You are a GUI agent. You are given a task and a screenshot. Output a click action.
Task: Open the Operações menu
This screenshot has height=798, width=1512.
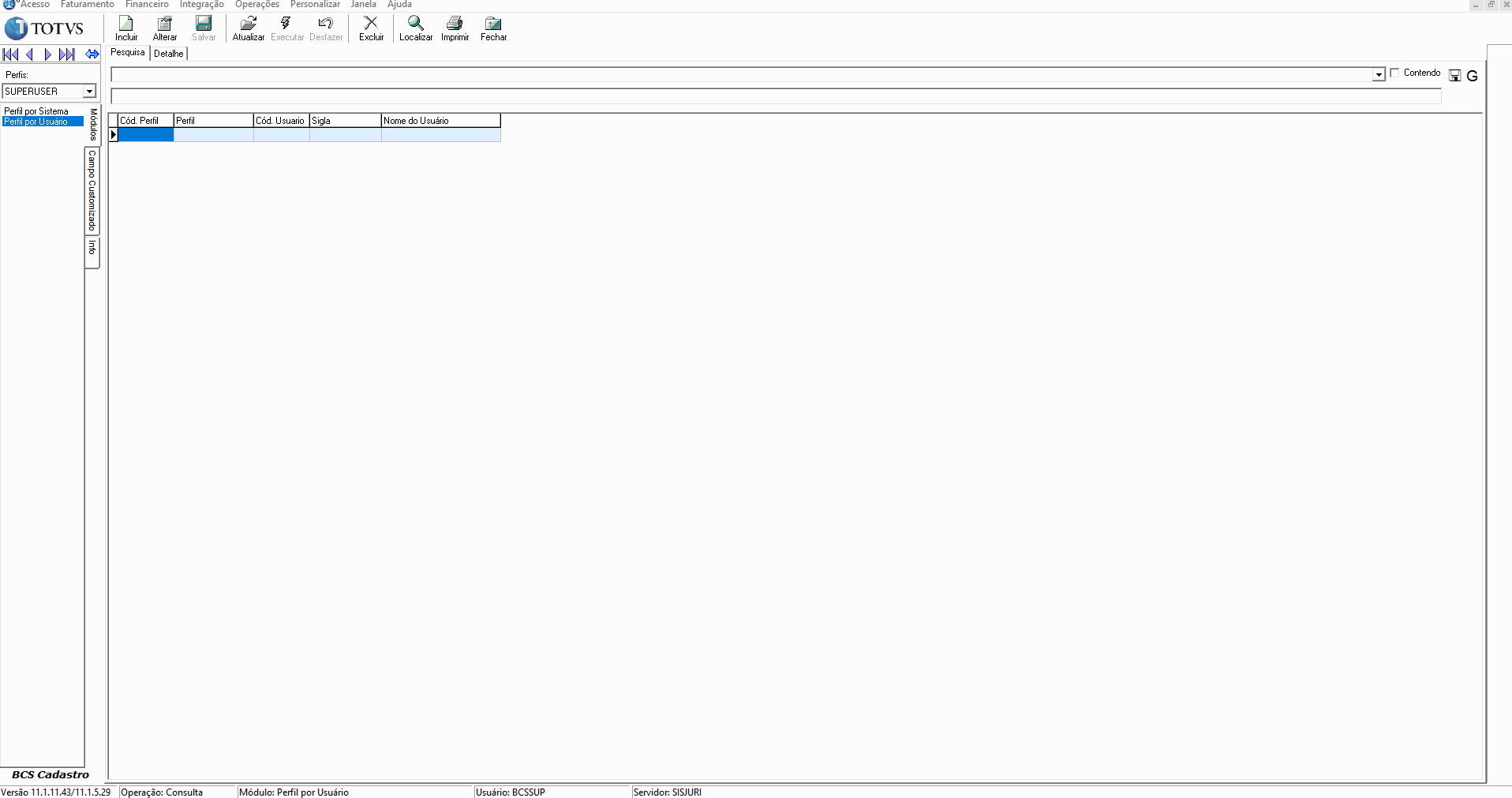pyautogui.click(x=257, y=5)
